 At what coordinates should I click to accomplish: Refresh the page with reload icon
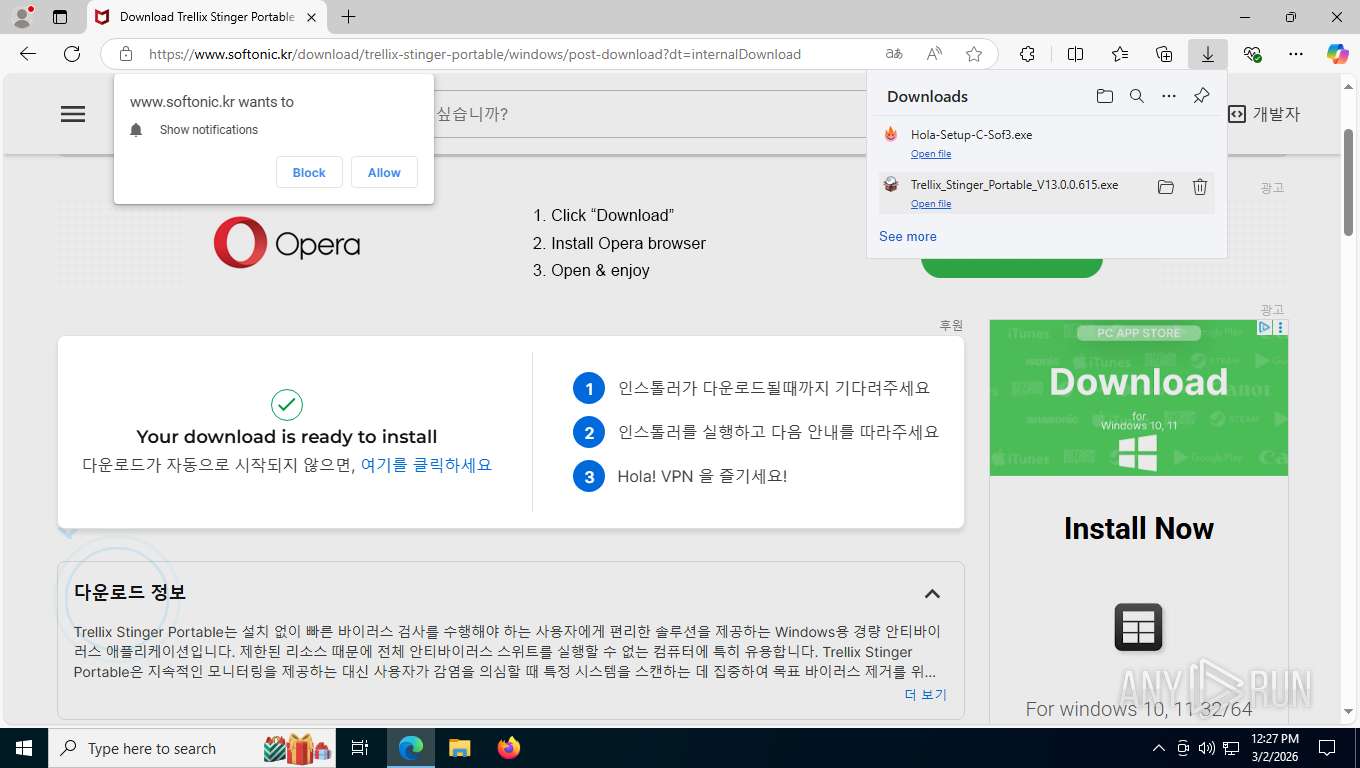pos(72,54)
